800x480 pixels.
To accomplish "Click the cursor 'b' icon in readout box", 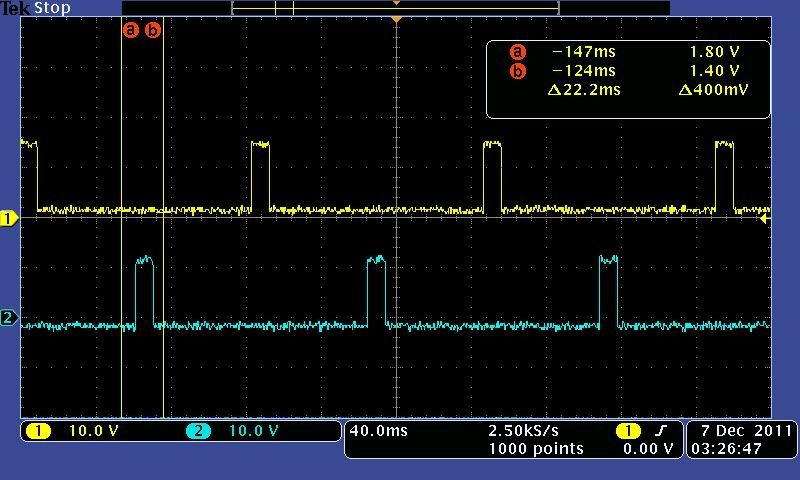I will [517, 71].
